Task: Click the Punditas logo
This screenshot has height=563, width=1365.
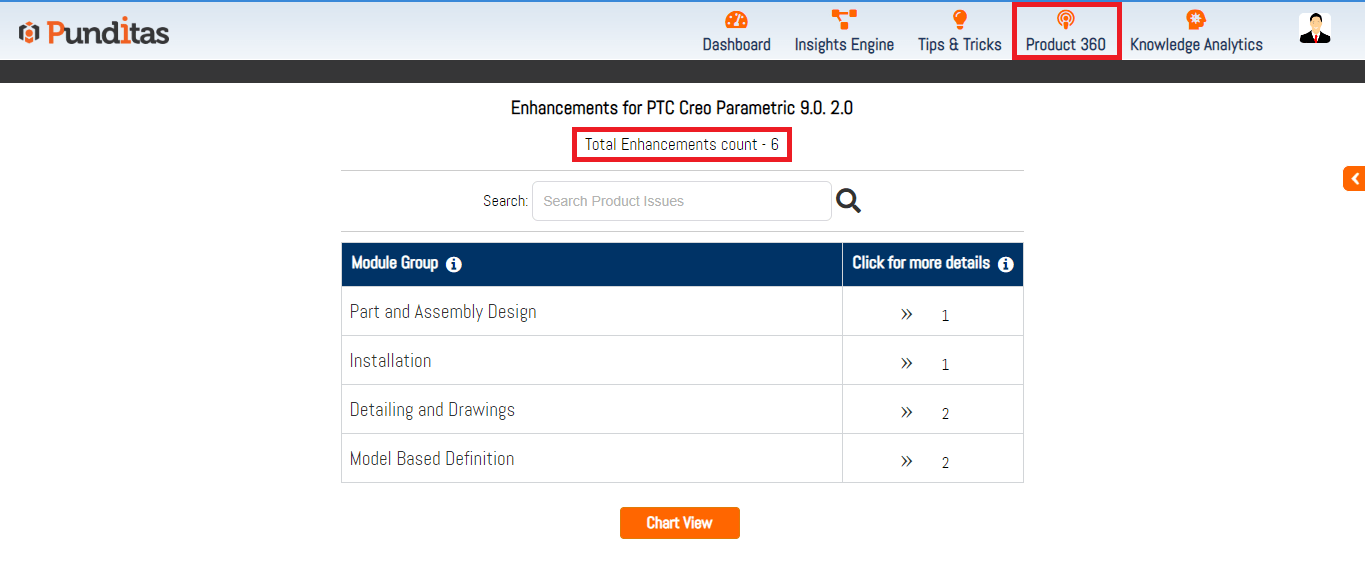Action: click(94, 32)
